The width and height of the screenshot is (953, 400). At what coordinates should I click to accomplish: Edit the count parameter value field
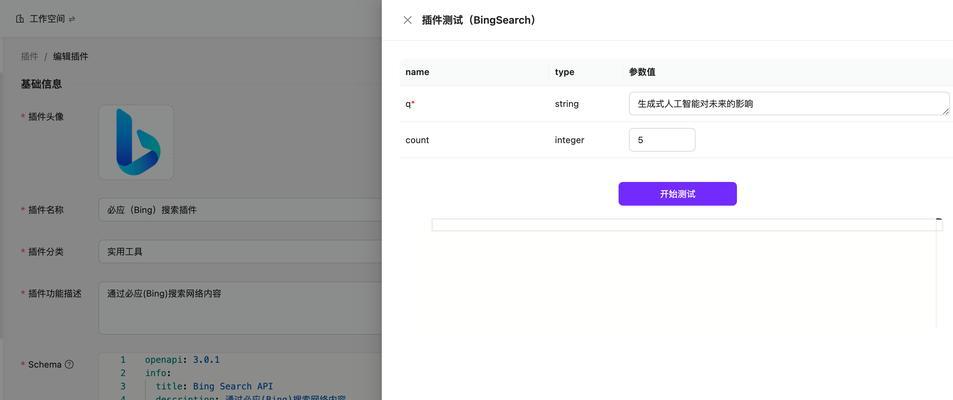click(662, 140)
